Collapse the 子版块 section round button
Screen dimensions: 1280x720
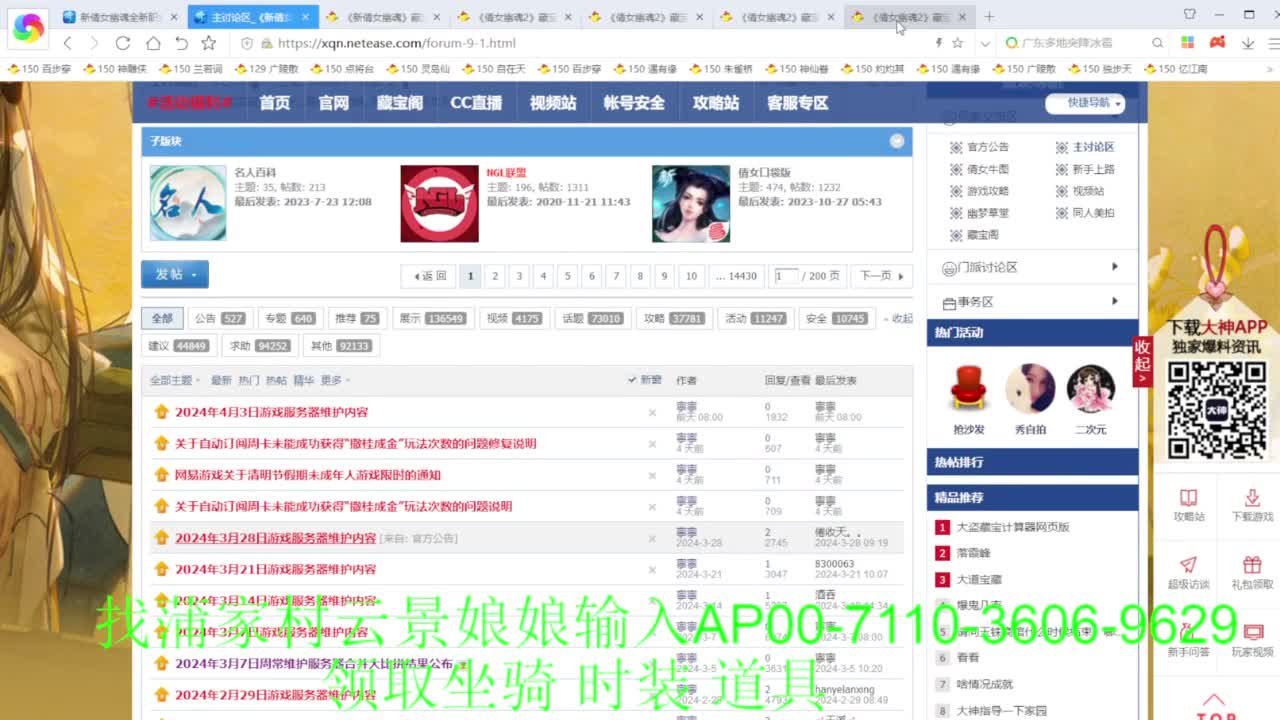click(x=897, y=141)
